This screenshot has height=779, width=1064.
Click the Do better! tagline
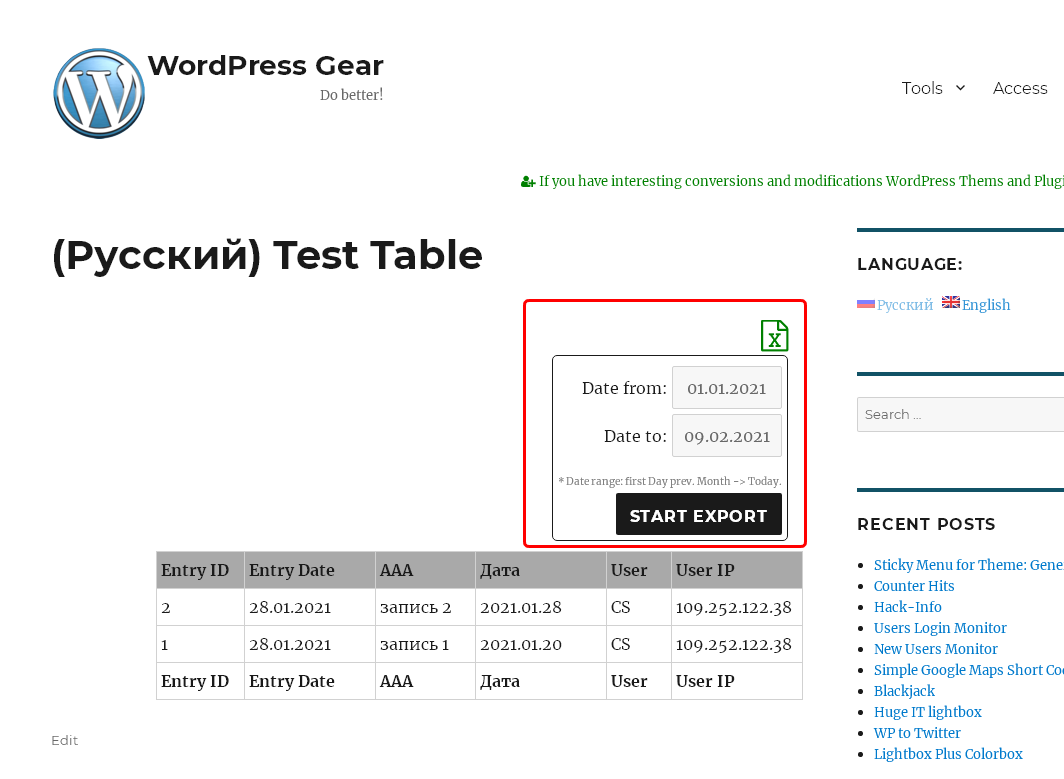pyautogui.click(x=352, y=95)
